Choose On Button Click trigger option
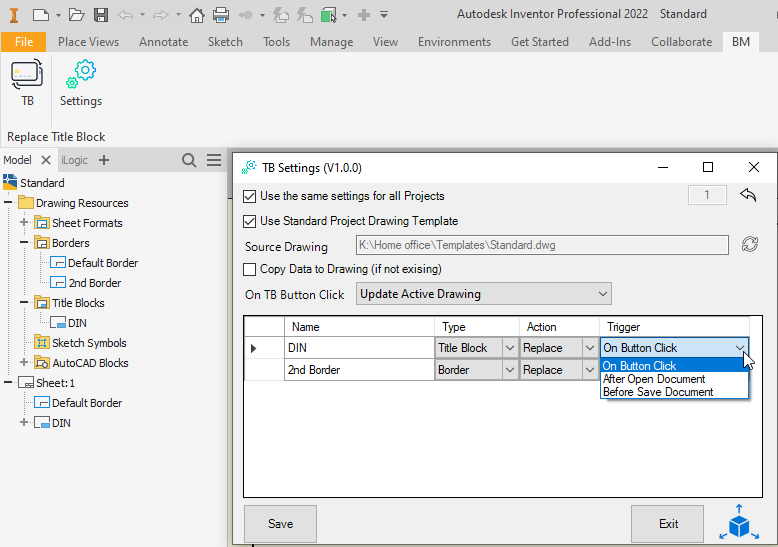This screenshot has width=778, height=547. click(x=639, y=366)
